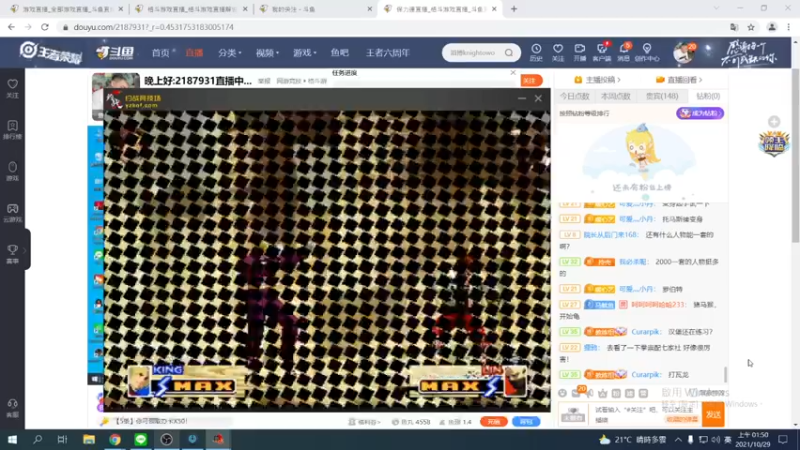The height and width of the screenshot is (450, 800).
Task: Click the 斗鱼 Douyu logo
Action: click(x=115, y=52)
